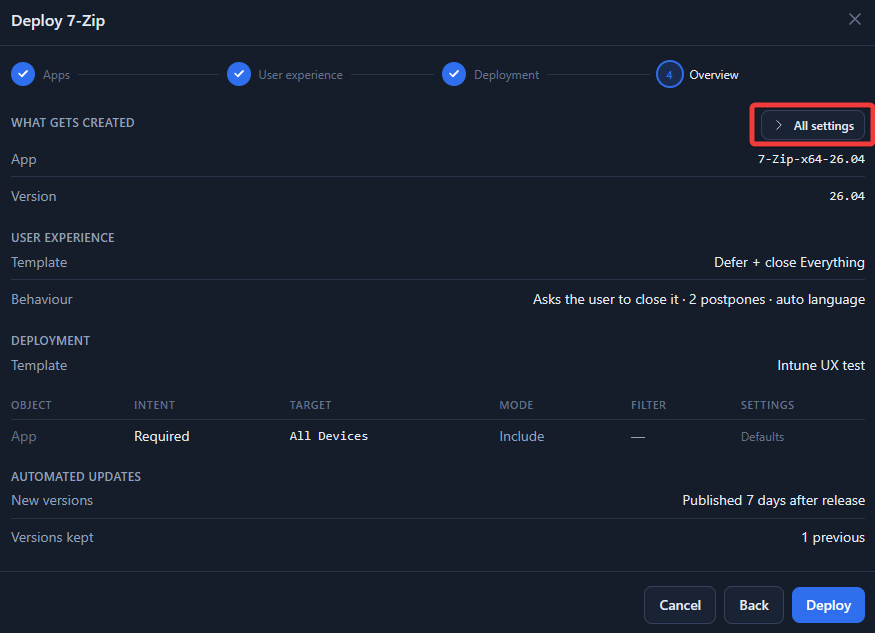Click the OBJECT column header
The height and width of the screenshot is (633, 875).
tap(31, 405)
